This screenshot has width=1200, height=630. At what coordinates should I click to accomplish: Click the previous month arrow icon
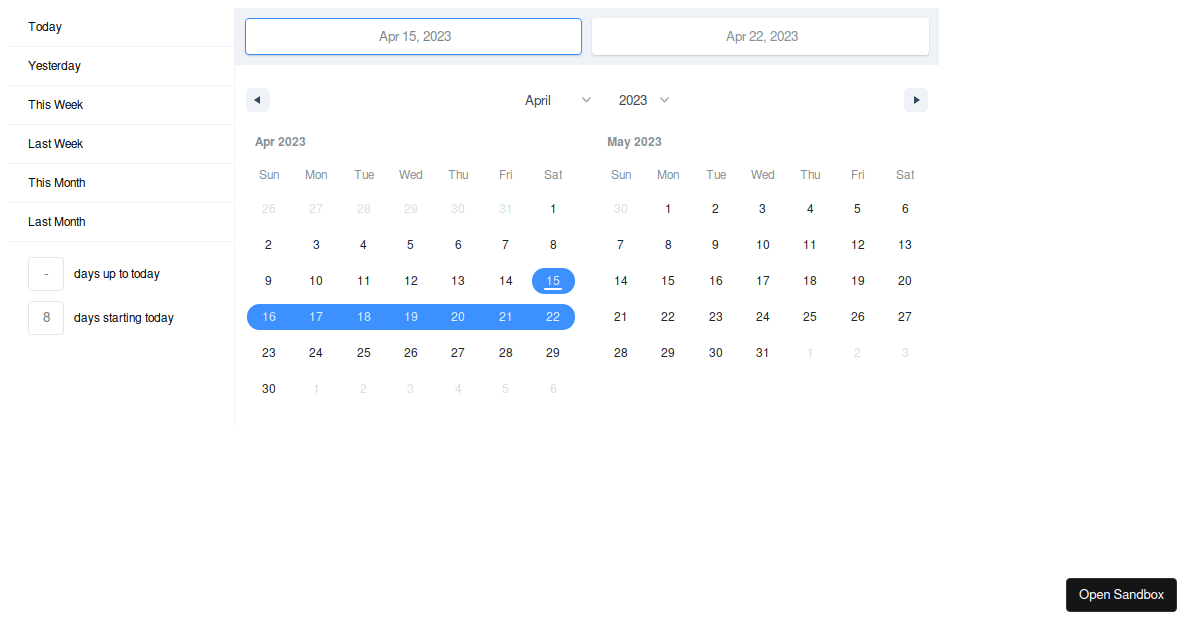(258, 100)
